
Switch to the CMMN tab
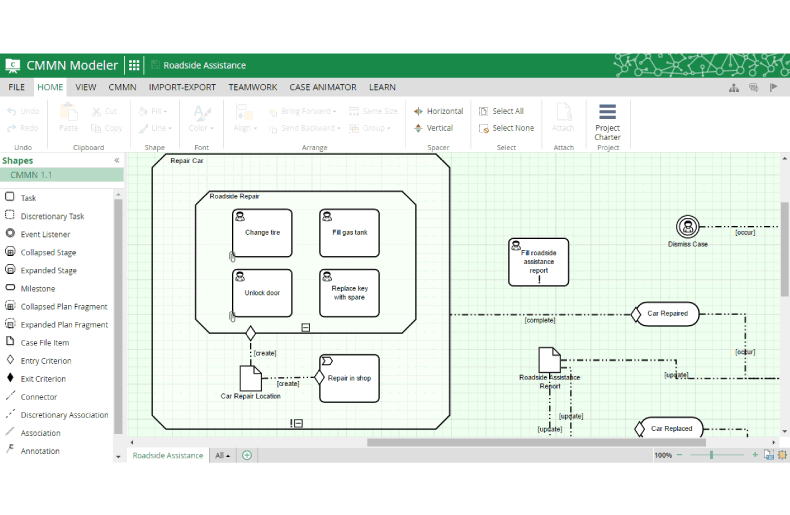[x=122, y=87]
